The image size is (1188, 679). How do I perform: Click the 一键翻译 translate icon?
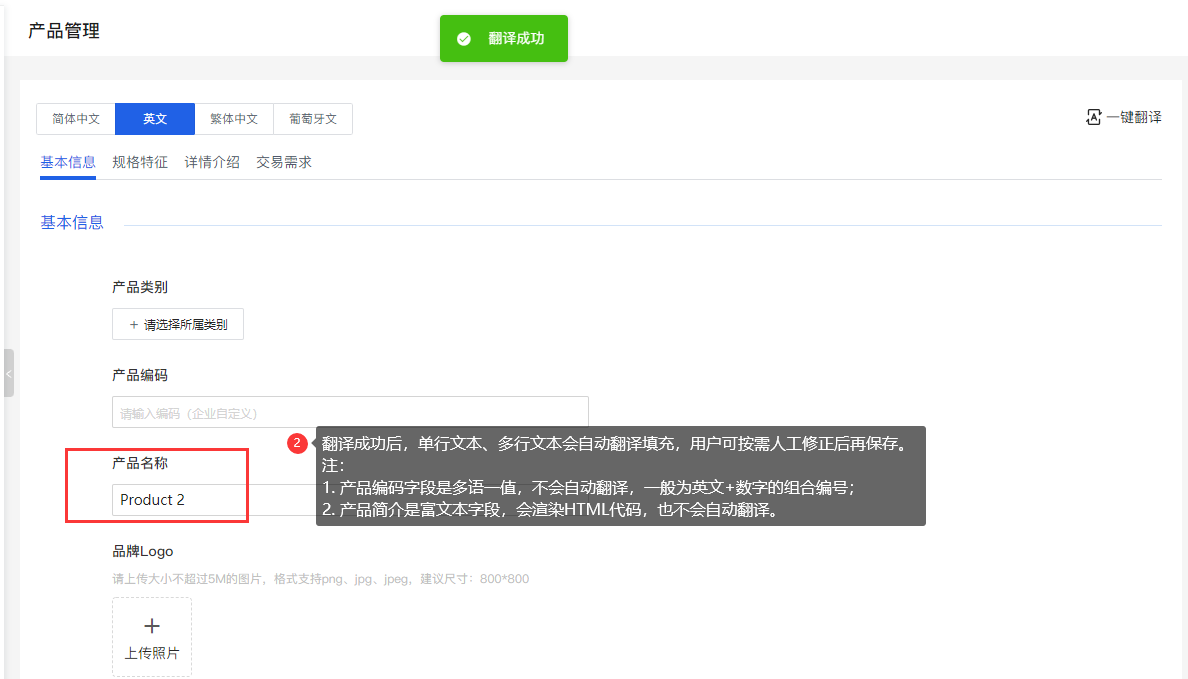click(1093, 116)
